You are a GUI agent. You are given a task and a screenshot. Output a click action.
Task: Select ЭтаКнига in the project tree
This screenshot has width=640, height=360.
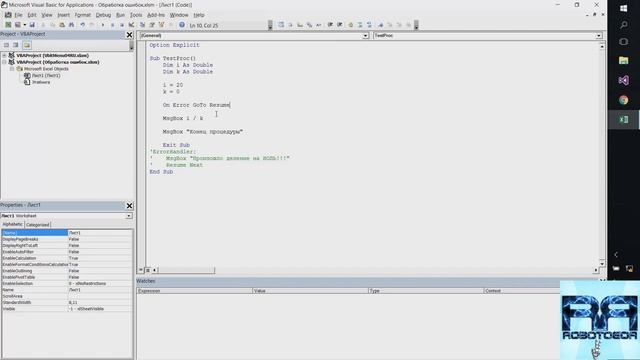point(41,82)
